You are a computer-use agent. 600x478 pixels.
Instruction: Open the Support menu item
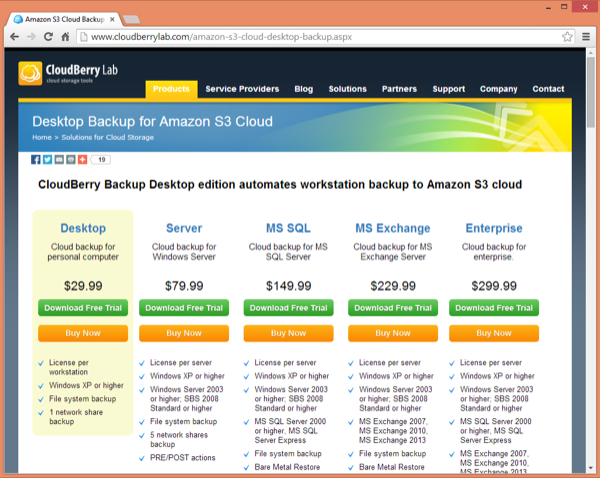coord(448,89)
